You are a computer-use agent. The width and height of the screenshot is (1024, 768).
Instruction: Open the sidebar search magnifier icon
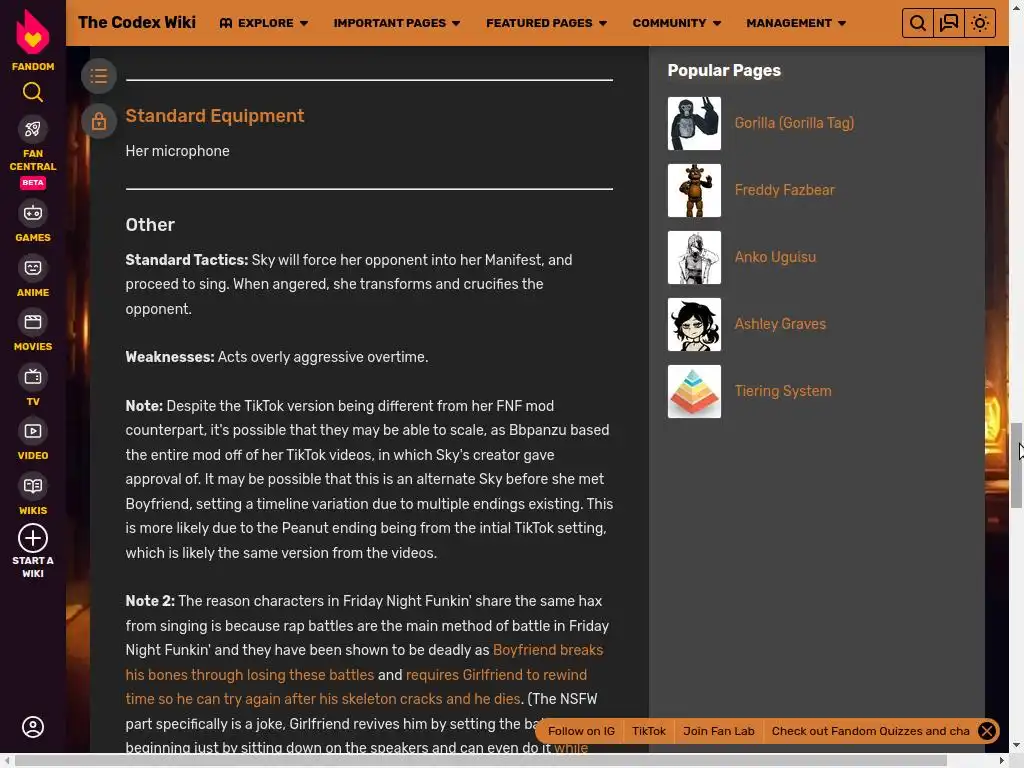[x=33, y=92]
